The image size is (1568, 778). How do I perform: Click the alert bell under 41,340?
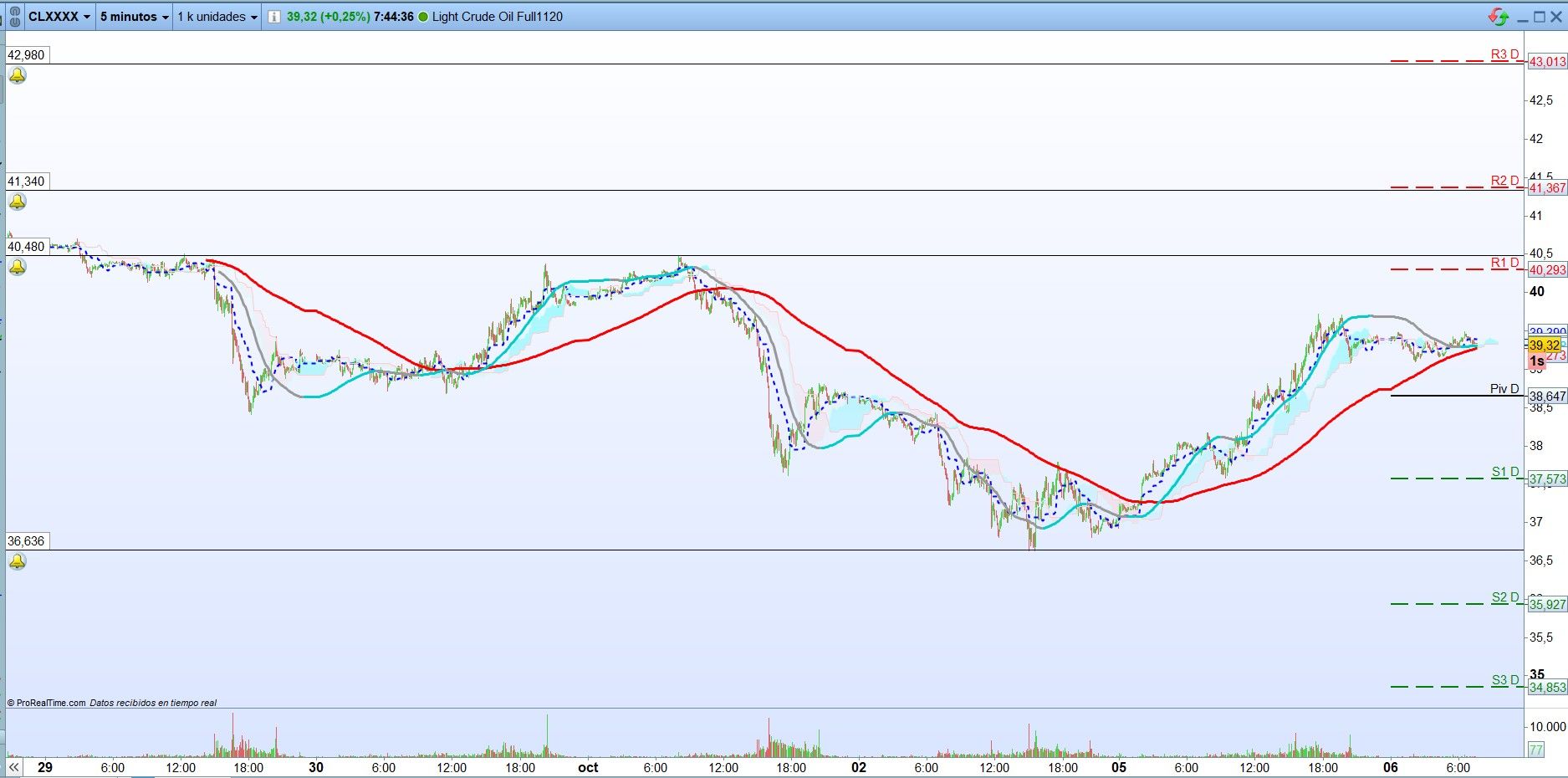(18, 202)
